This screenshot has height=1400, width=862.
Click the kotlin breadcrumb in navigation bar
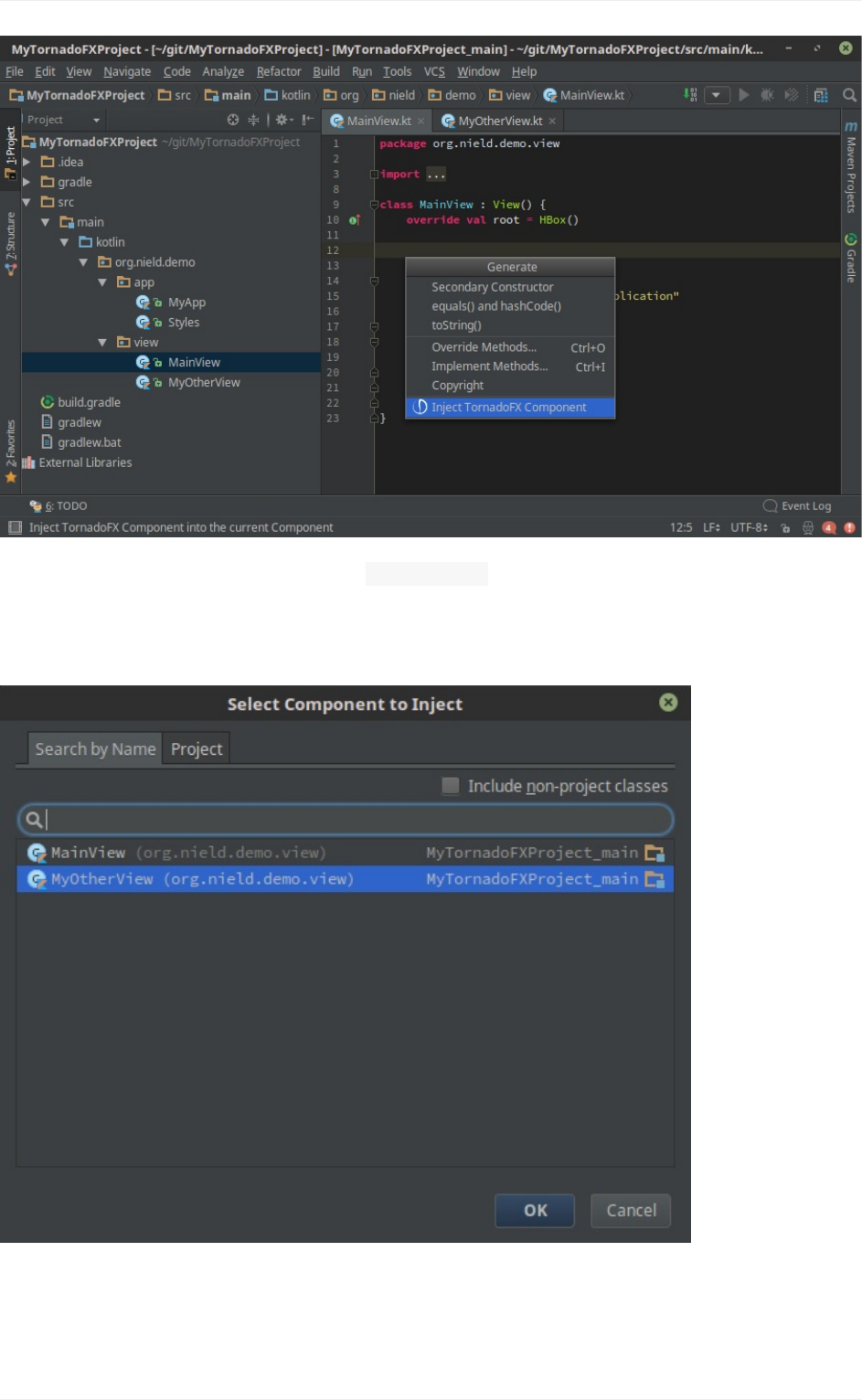coord(288,95)
